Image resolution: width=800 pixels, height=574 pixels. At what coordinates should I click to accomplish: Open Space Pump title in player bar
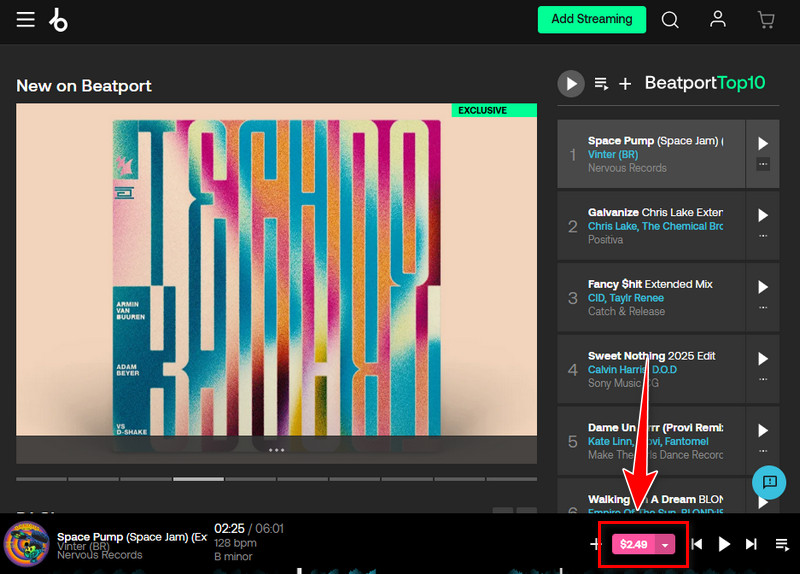click(x=132, y=537)
